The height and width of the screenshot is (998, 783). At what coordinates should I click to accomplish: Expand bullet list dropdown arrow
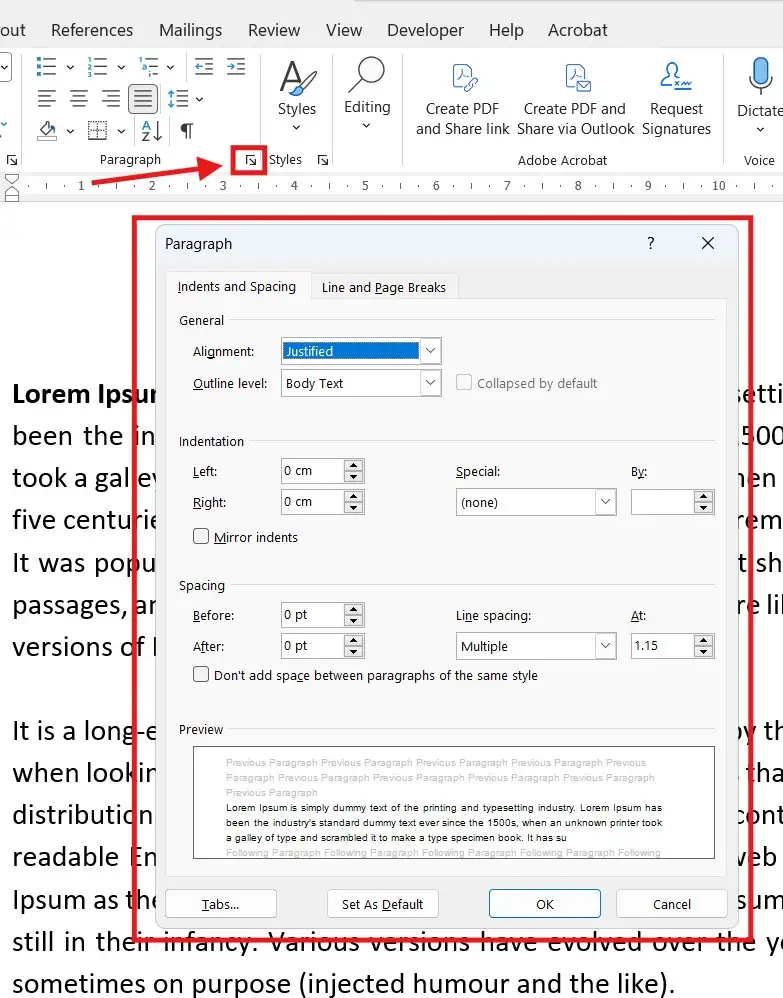coord(70,67)
